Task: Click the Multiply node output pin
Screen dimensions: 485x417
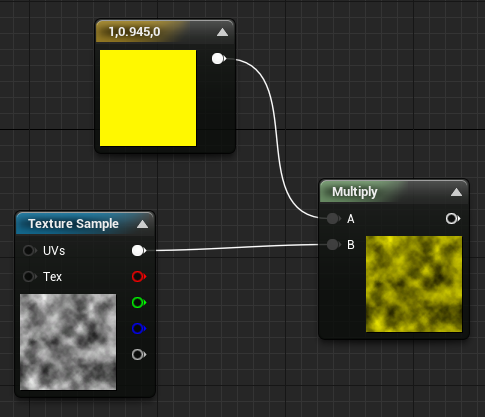Action: tap(453, 219)
